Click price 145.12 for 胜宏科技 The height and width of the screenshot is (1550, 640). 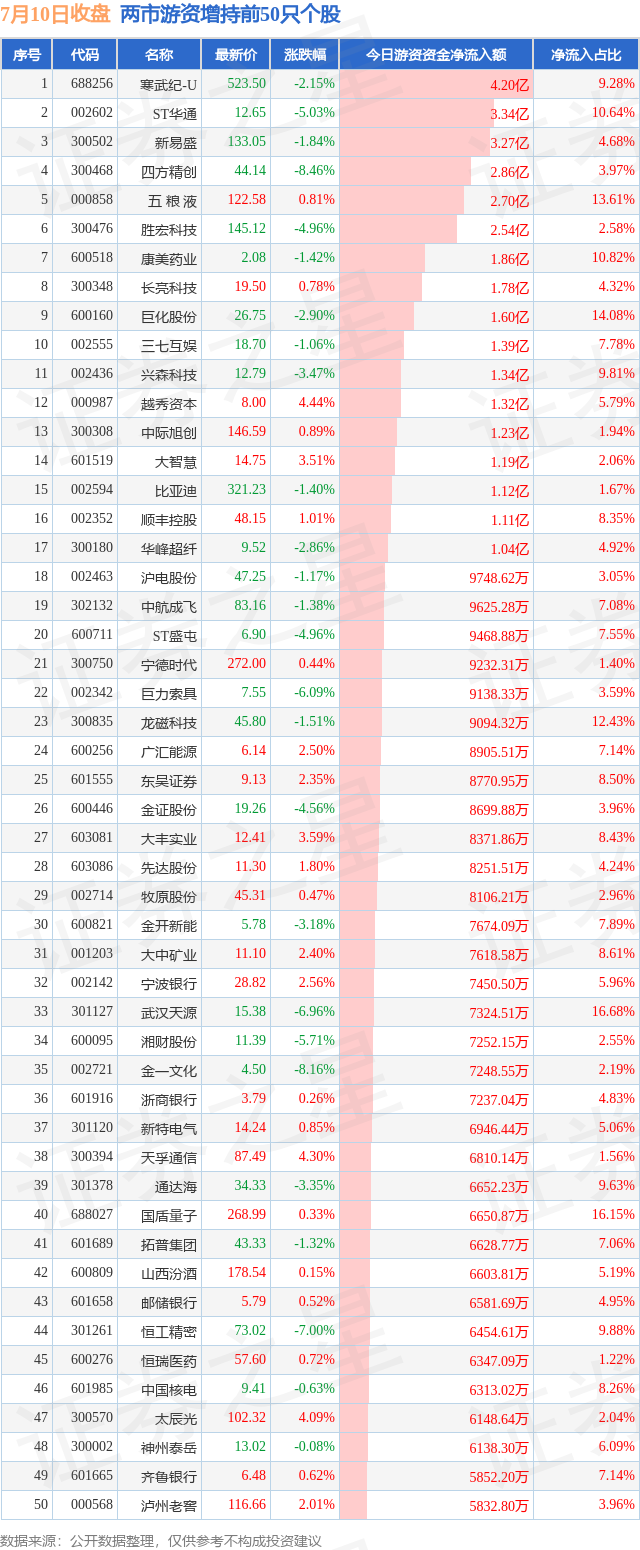pyautogui.click(x=247, y=229)
